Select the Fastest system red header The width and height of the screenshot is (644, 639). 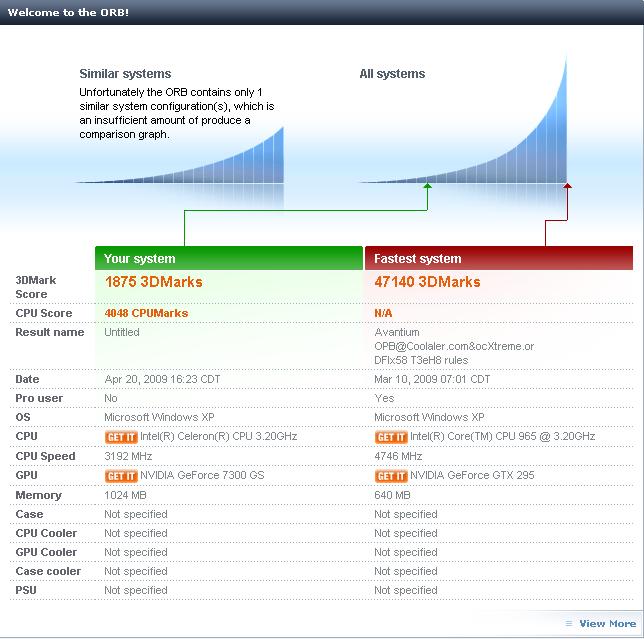pyautogui.click(x=499, y=258)
